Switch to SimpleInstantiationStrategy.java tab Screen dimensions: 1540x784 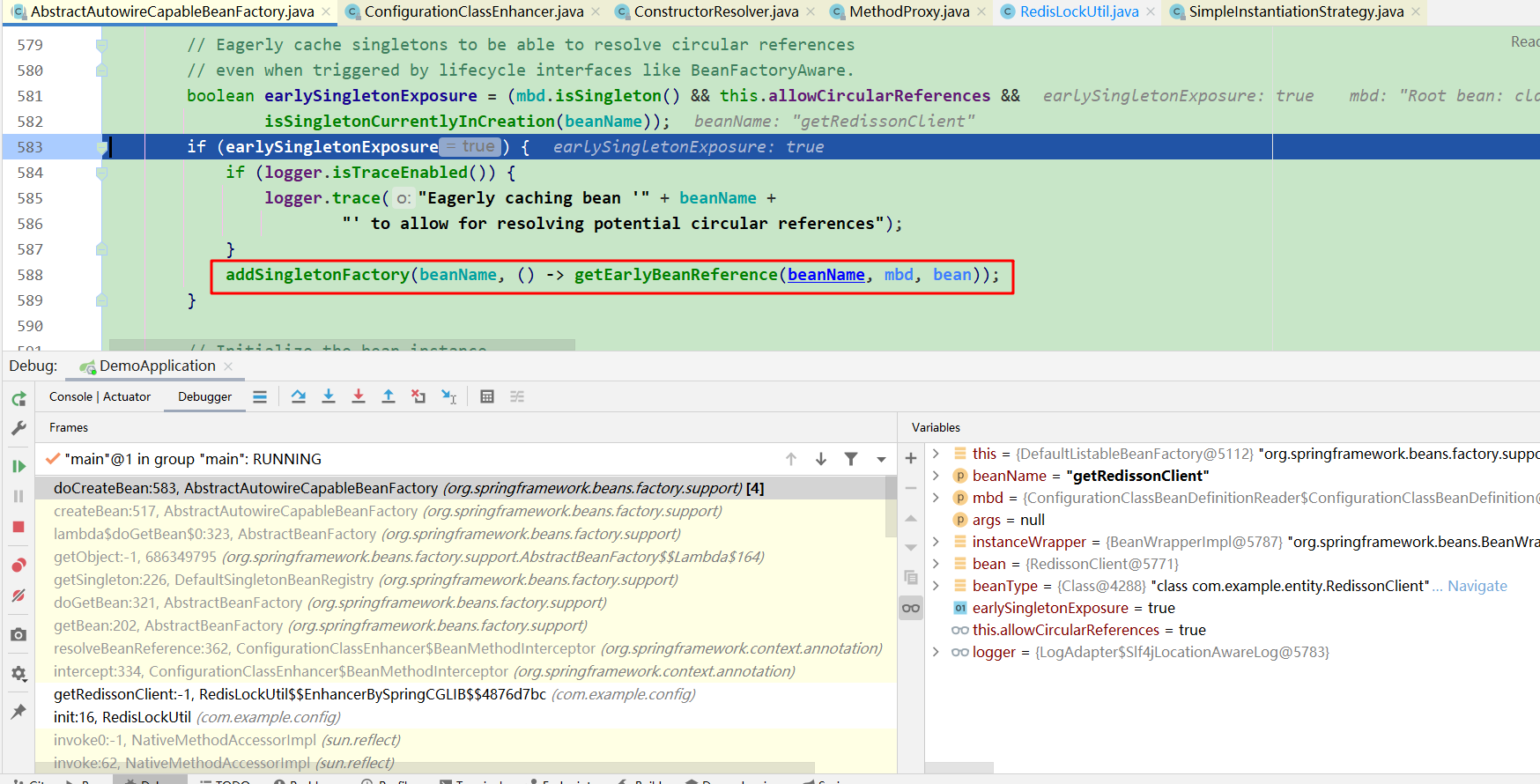[1296, 11]
